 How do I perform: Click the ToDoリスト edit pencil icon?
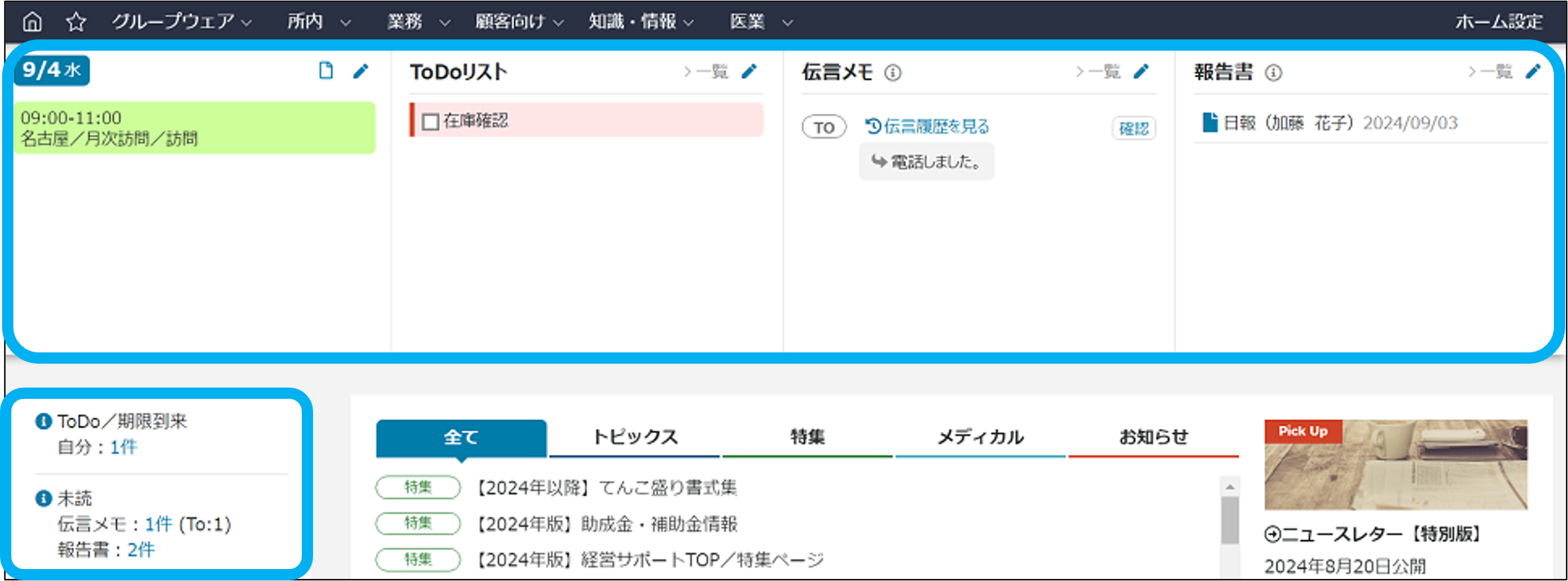[750, 71]
